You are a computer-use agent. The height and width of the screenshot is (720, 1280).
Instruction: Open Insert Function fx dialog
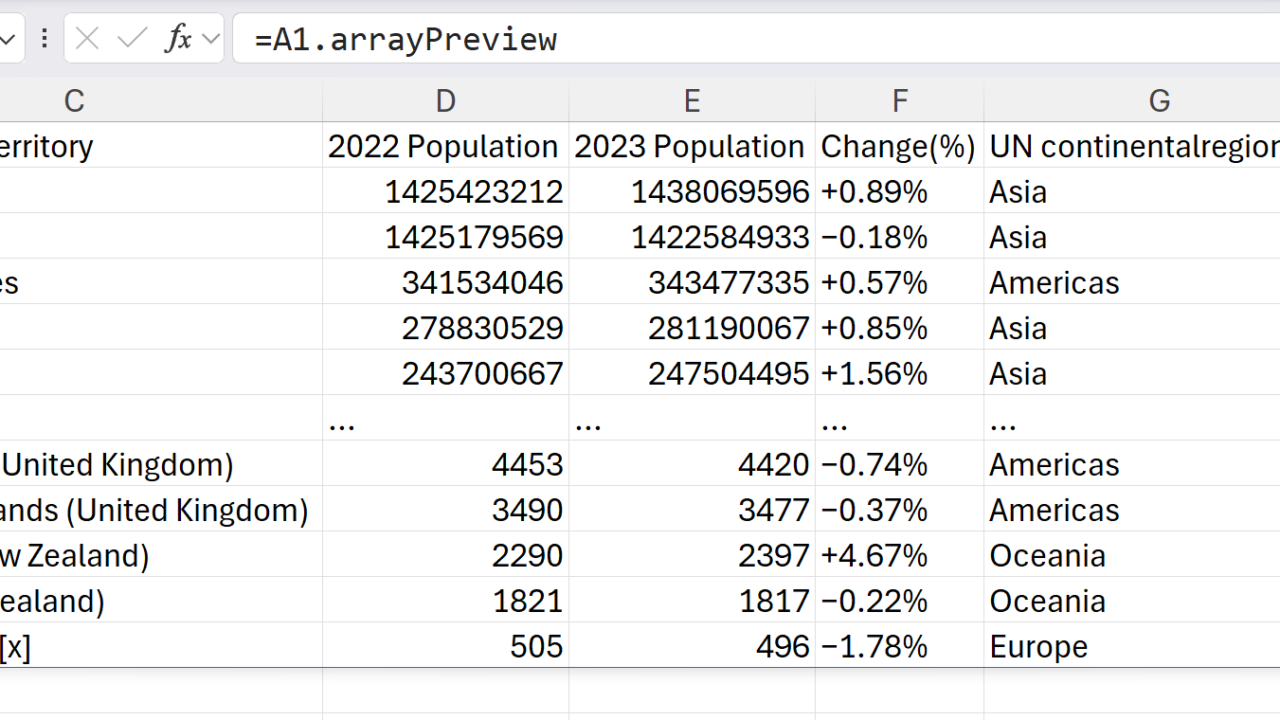pyautogui.click(x=178, y=39)
